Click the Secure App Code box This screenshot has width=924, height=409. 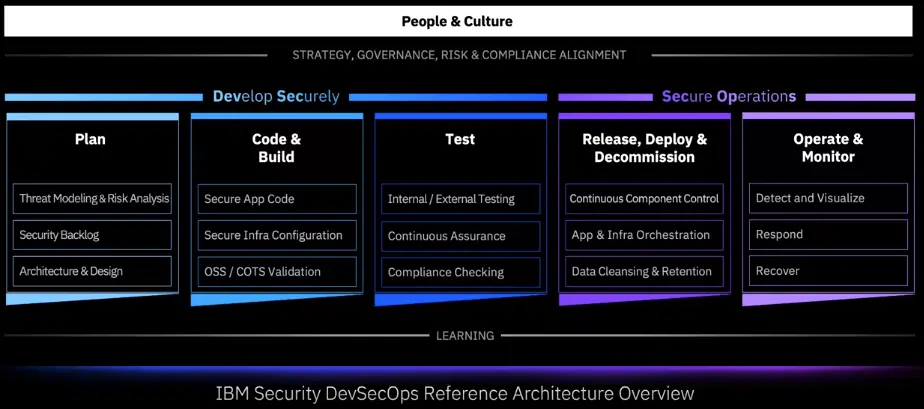277,199
